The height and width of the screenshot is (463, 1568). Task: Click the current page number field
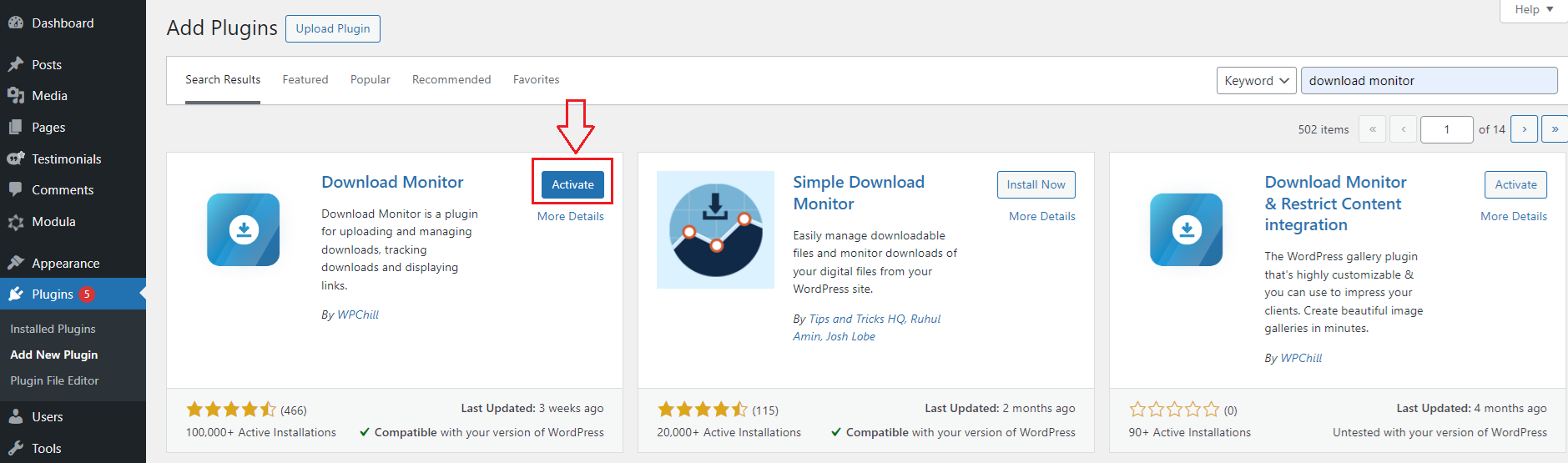click(x=1447, y=129)
